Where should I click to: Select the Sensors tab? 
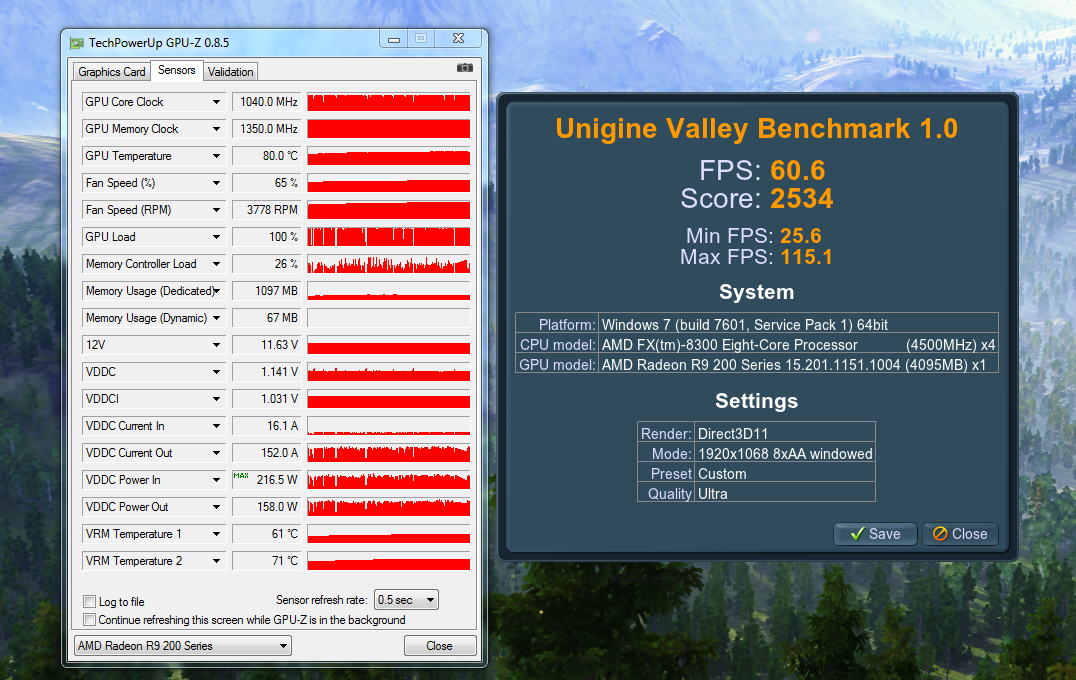[x=176, y=70]
